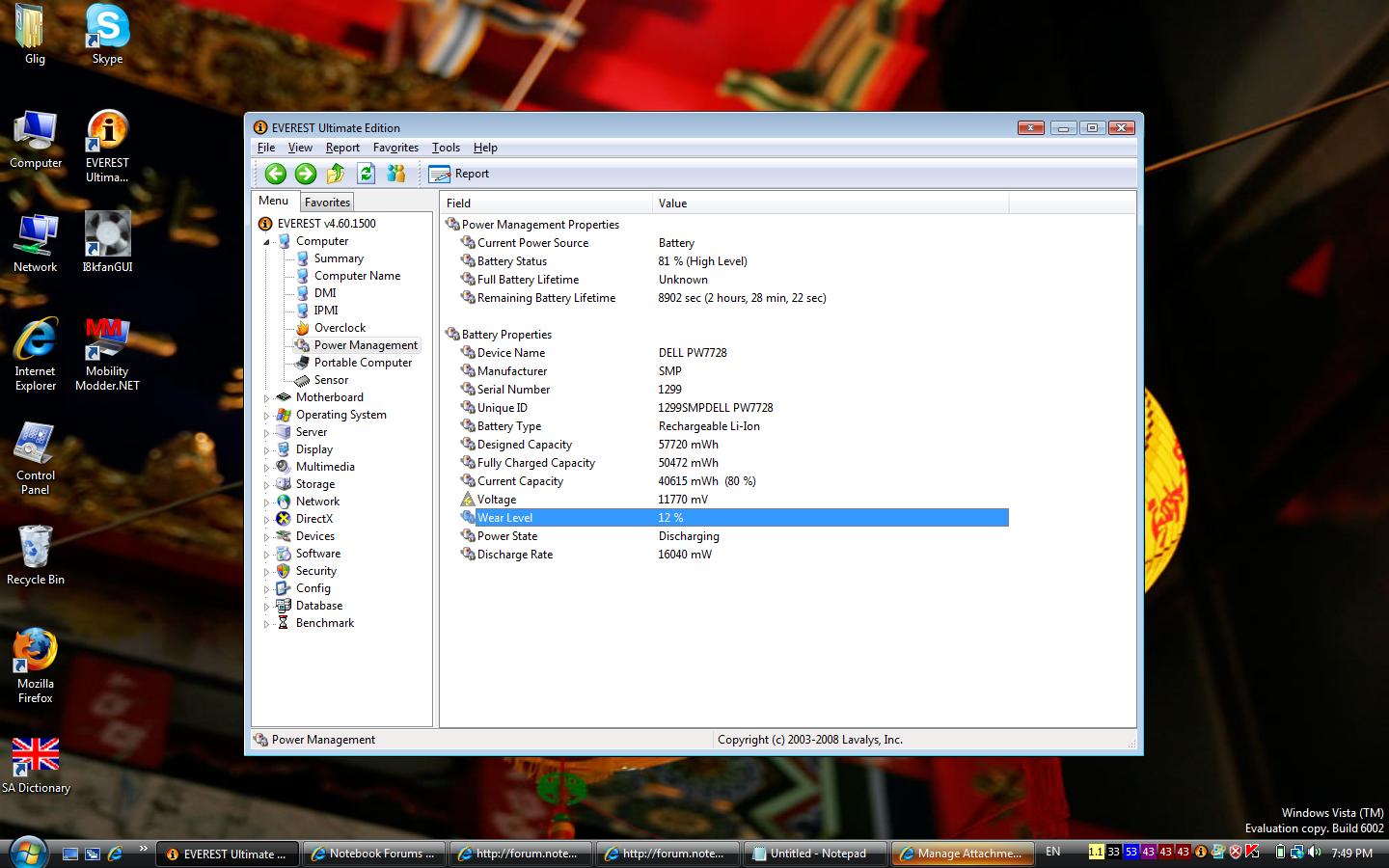This screenshot has height=868, width=1389.
Task: Switch to the Favorites tab
Action: pyautogui.click(x=327, y=203)
